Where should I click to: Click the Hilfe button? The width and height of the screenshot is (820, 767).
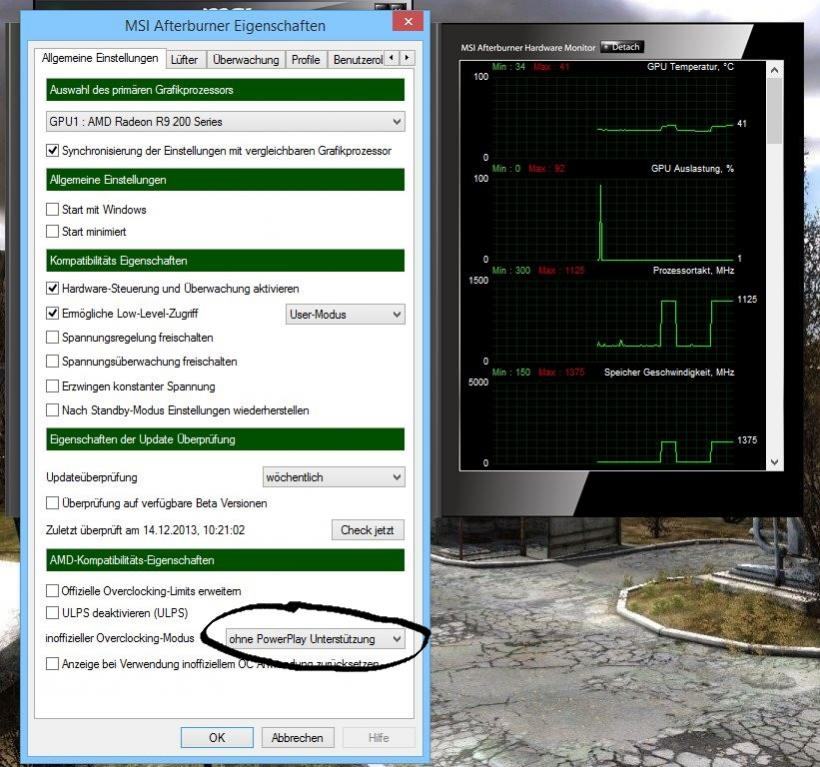(379, 737)
